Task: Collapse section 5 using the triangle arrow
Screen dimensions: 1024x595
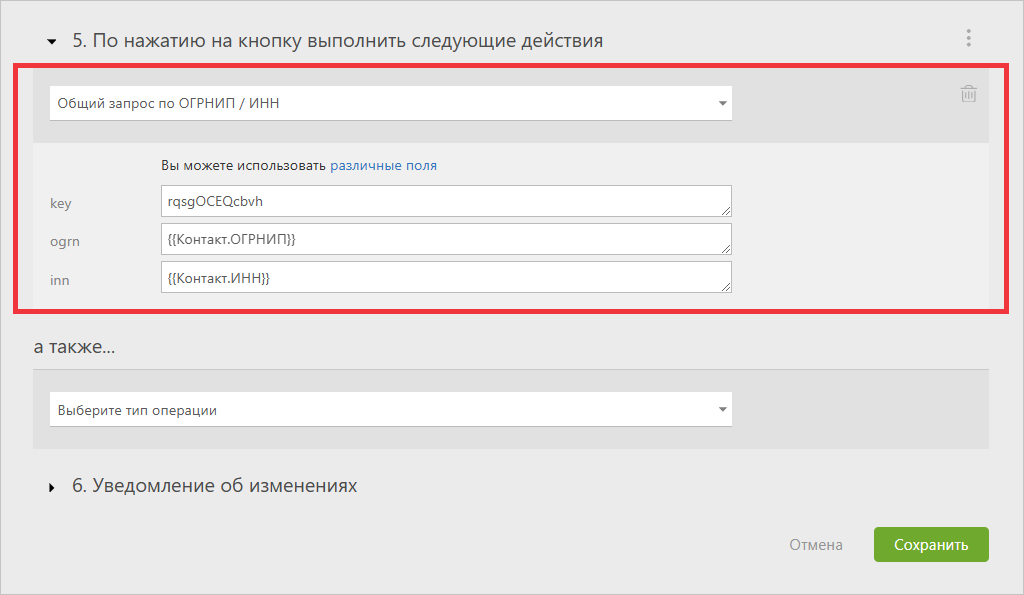Action: [x=52, y=42]
